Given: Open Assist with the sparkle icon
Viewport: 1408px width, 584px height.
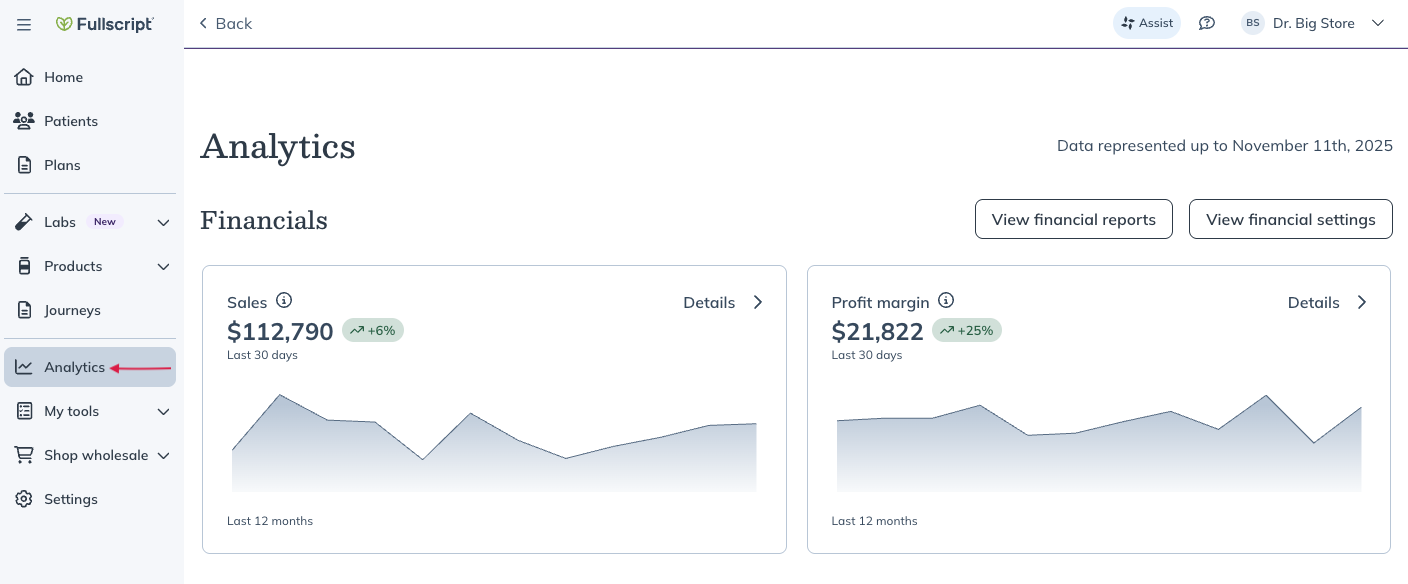Looking at the screenshot, I should [x=1146, y=23].
